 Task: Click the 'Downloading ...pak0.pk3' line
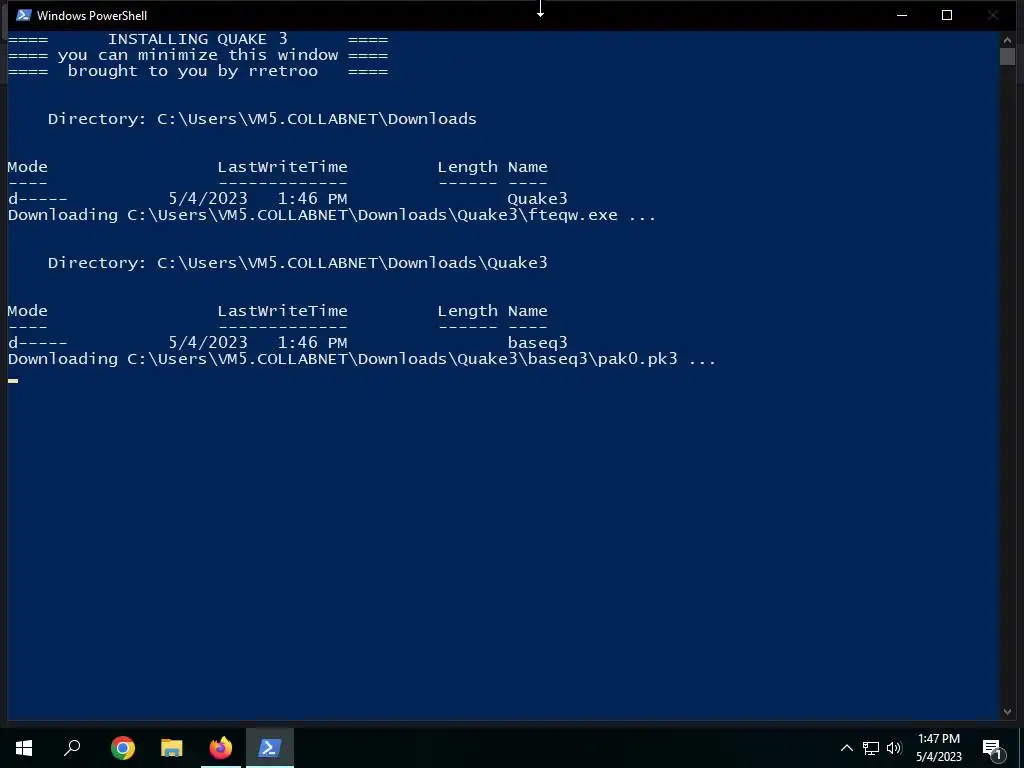click(x=362, y=359)
